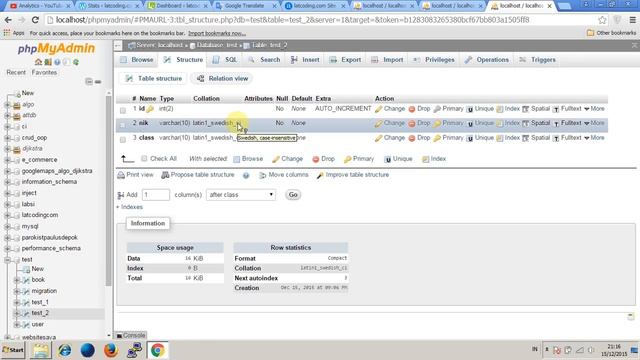Viewport: 640px width, 360px height.
Task: Drop the nik column
Action: coord(419,123)
